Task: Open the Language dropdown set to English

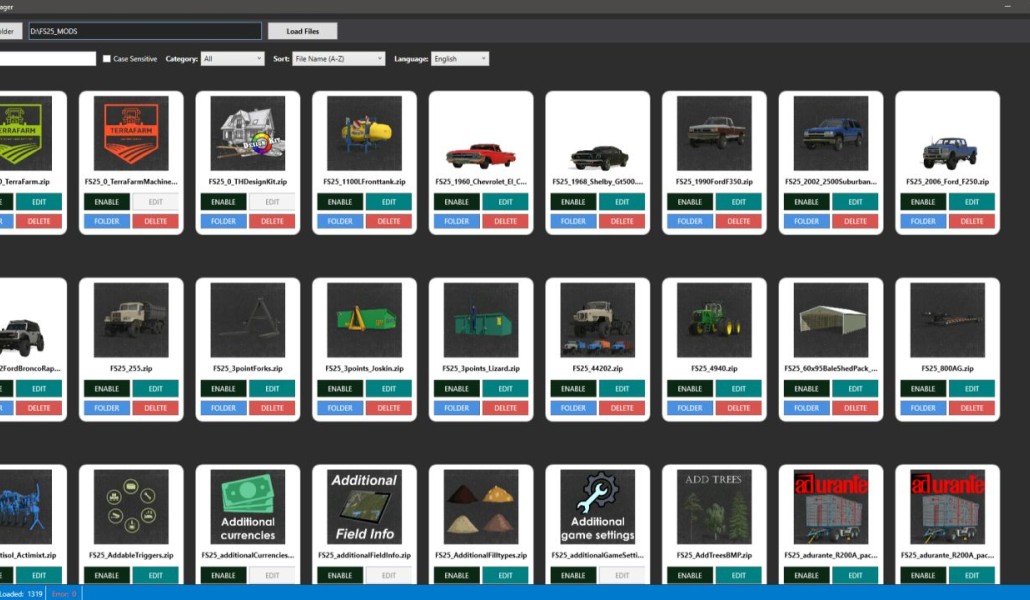Action: [460, 59]
